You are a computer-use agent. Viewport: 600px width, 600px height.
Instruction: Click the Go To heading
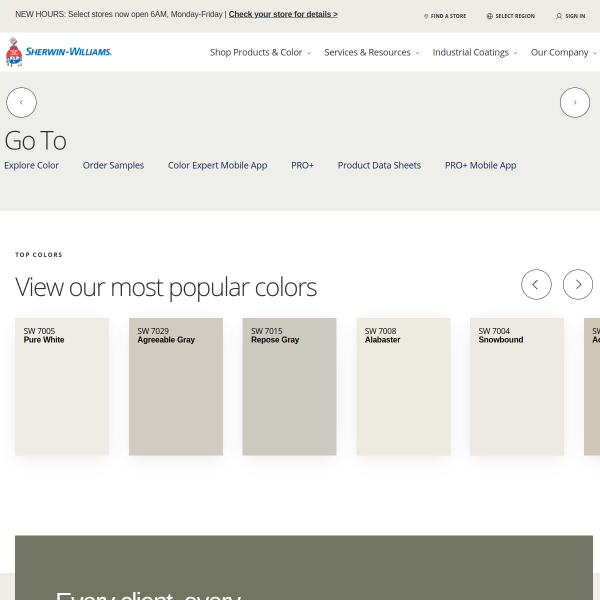pyautogui.click(x=36, y=140)
